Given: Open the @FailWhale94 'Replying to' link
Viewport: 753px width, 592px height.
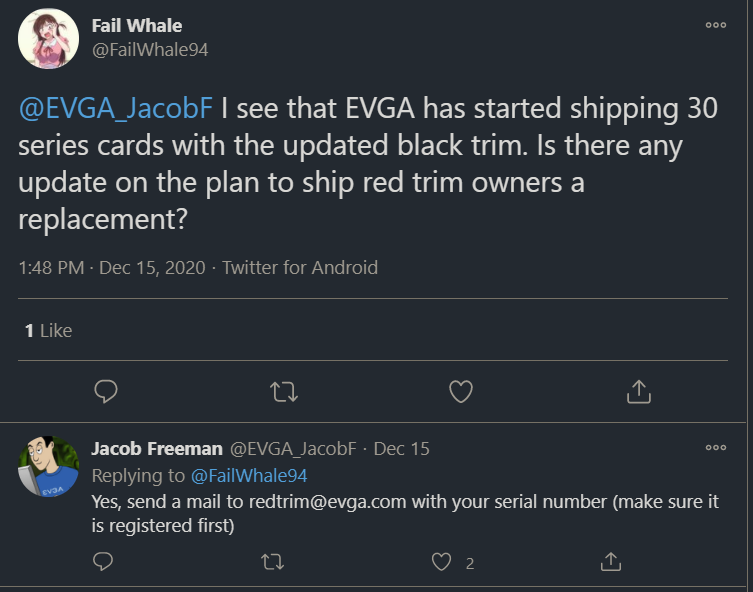Looking at the screenshot, I should click(249, 475).
